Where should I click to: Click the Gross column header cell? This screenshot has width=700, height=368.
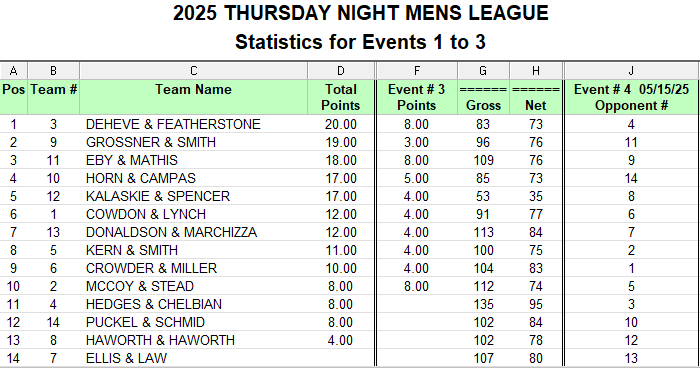pos(483,97)
